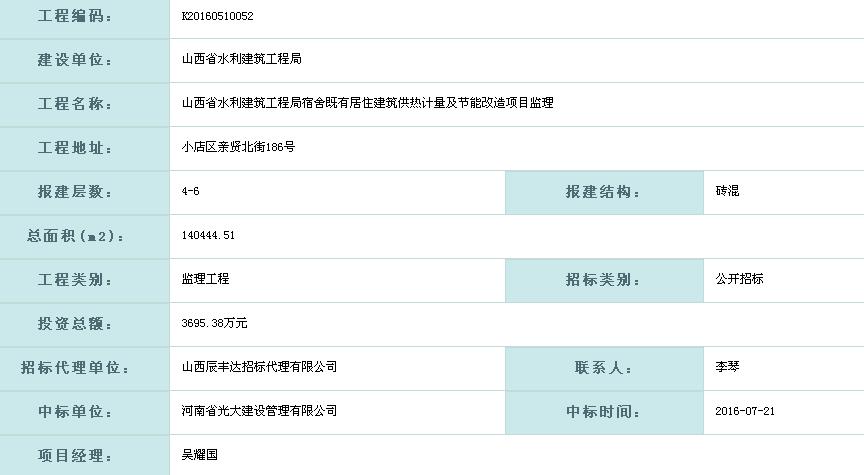The height and width of the screenshot is (475, 864).
Task: Click the agency 山西辰丰达招标代理有限公司
Action: [x=259, y=367]
